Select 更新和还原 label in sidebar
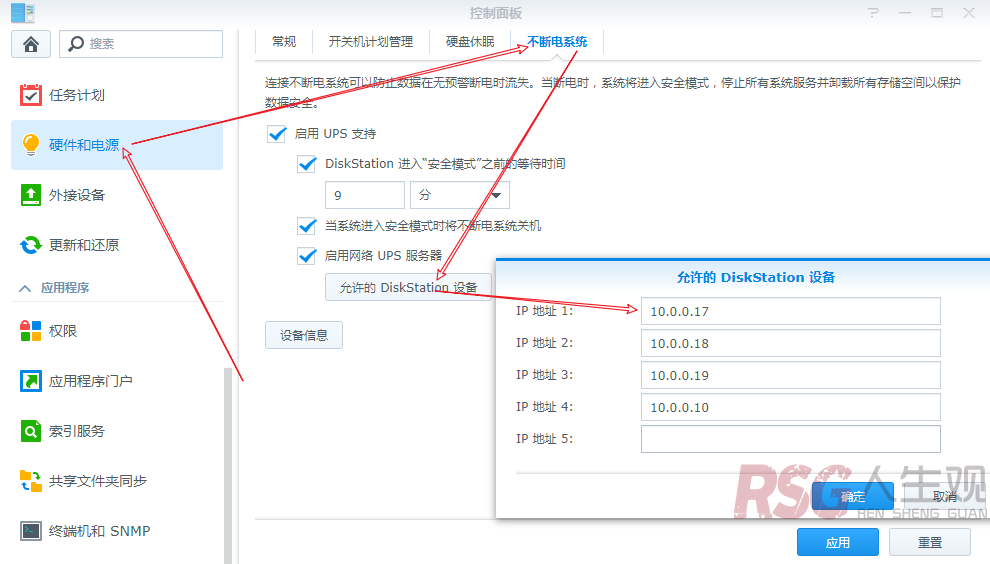The width and height of the screenshot is (990, 564). pos(84,245)
